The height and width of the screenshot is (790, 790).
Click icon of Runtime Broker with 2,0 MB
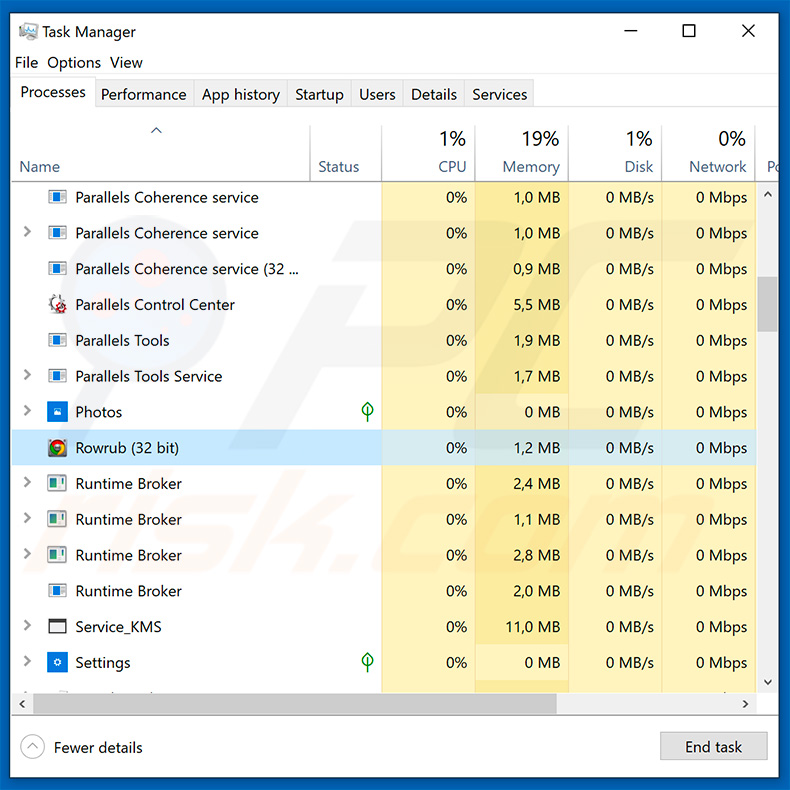57,590
